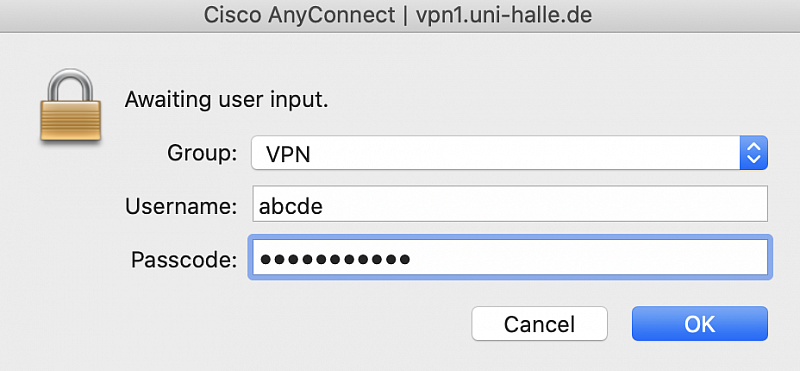
Task: Open the Group combo box showing VPN
Action: pyautogui.click(x=510, y=153)
